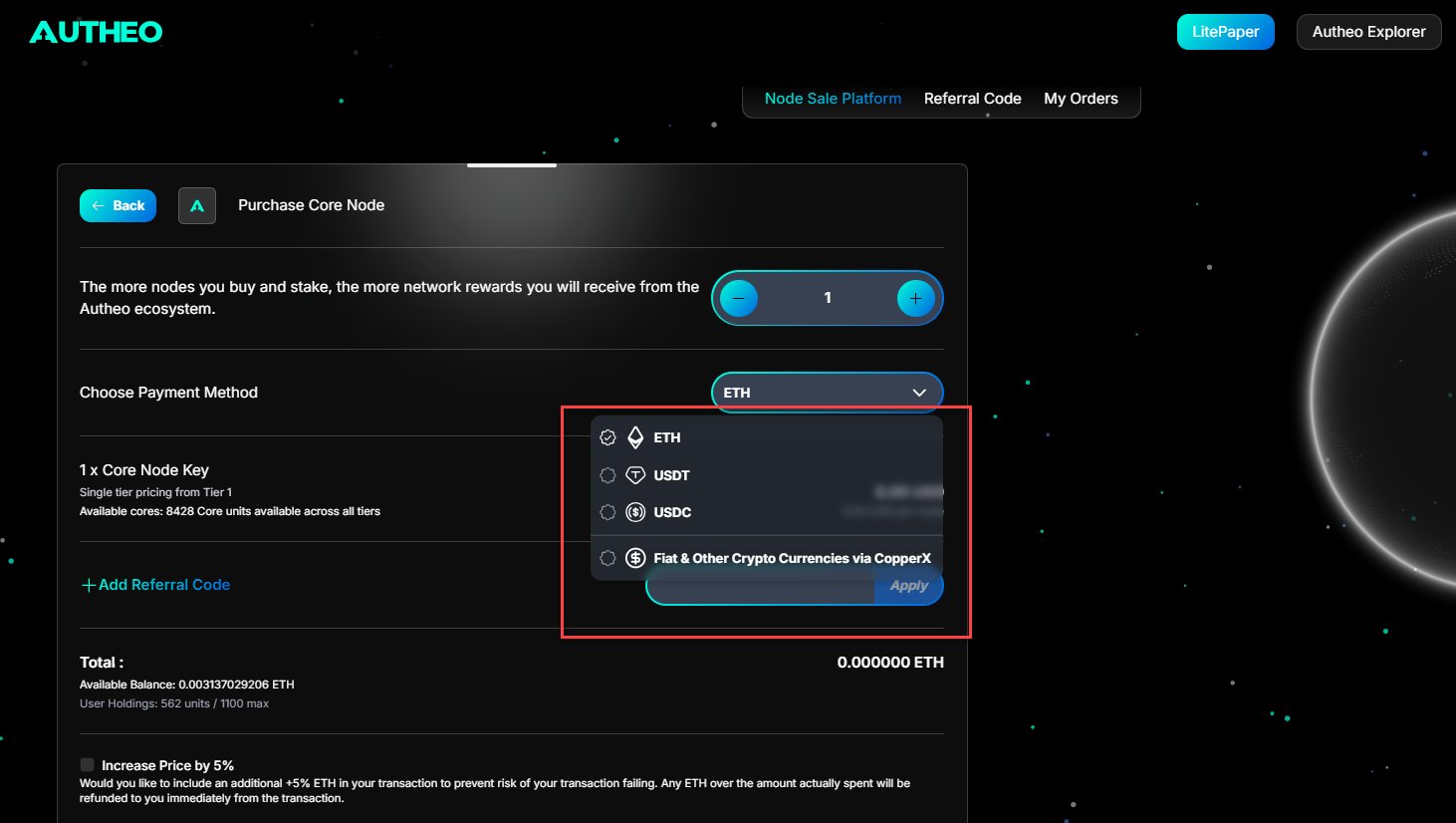This screenshot has height=823, width=1456.
Task: Collapse the ETH payment method dropdown
Action: [x=827, y=393]
